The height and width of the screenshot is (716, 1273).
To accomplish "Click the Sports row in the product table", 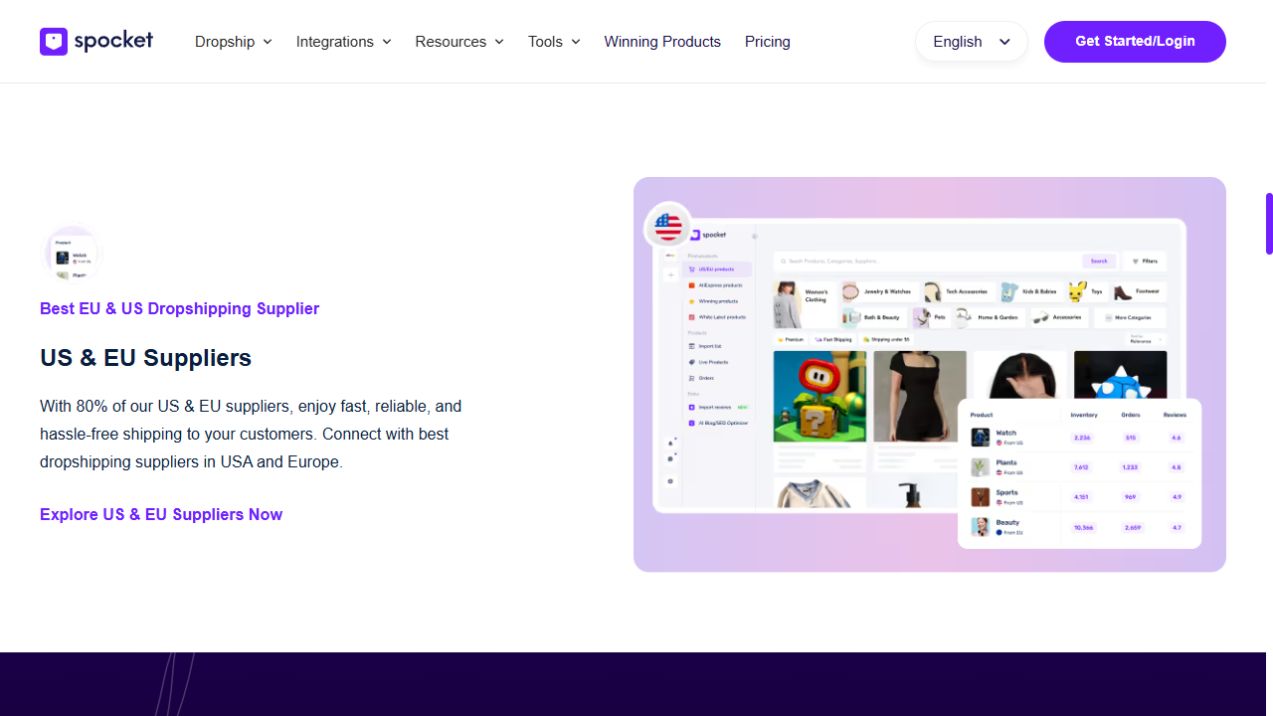I will pyautogui.click(x=1079, y=497).
